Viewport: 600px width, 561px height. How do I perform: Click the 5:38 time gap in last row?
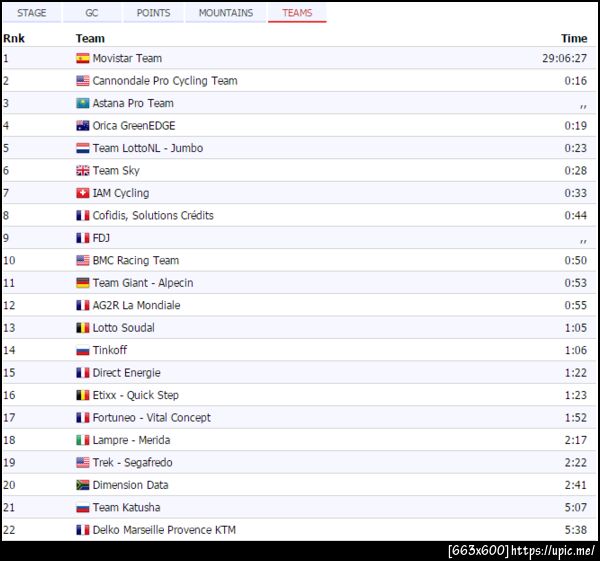tap(576, 530)
